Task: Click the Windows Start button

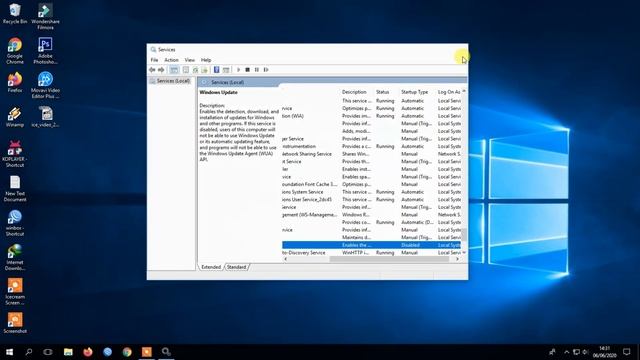Action: [9, 352]
